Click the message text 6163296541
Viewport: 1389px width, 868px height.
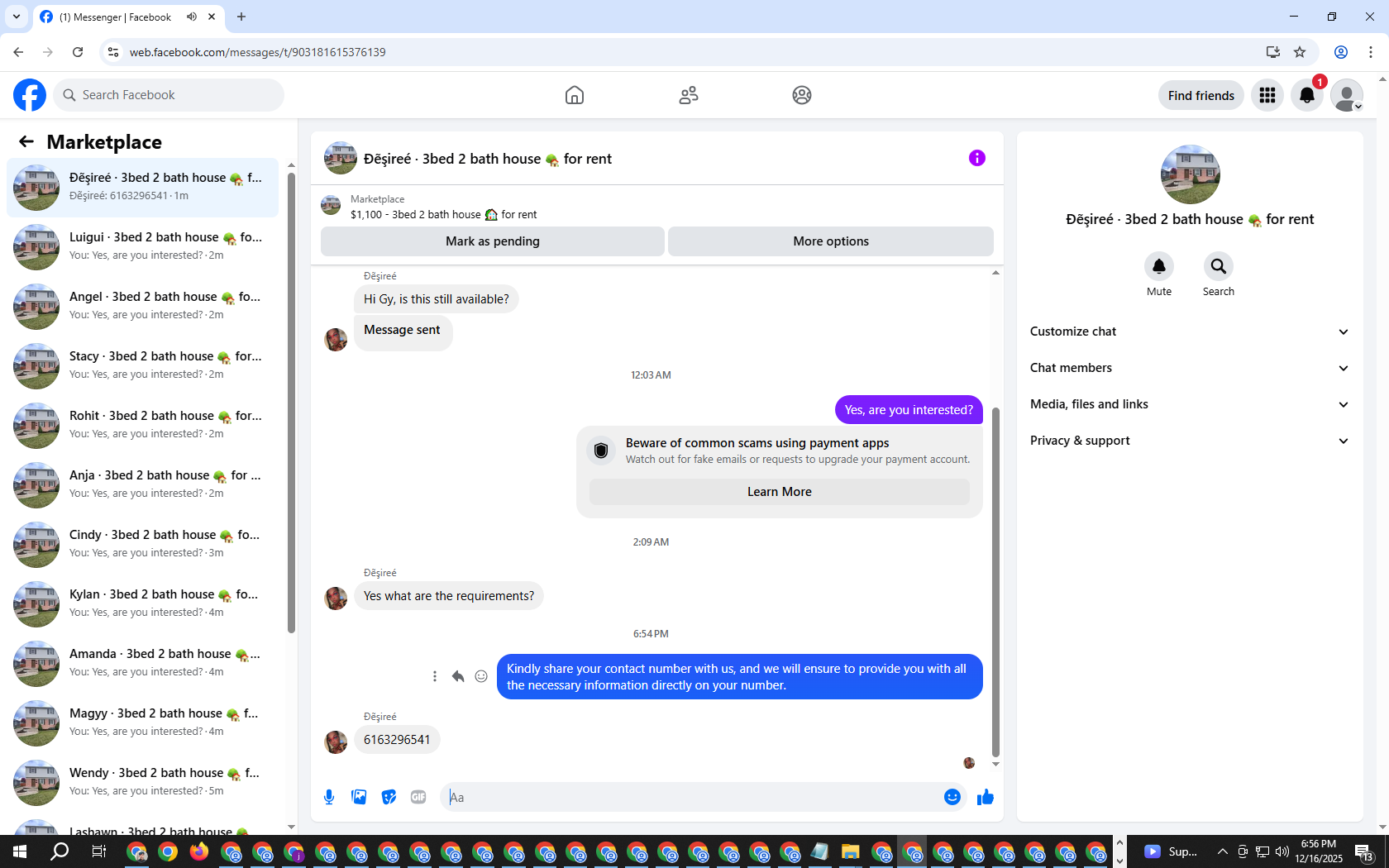(397, 740)
